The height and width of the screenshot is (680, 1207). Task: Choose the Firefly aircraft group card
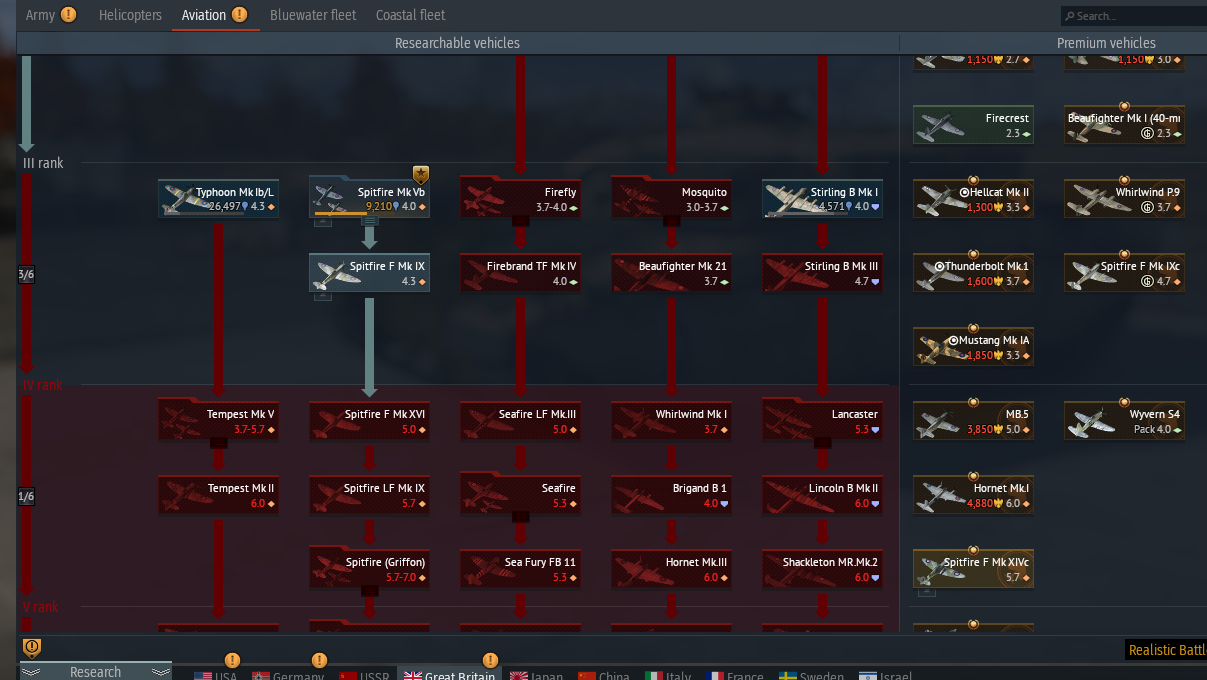pos(520,198)
